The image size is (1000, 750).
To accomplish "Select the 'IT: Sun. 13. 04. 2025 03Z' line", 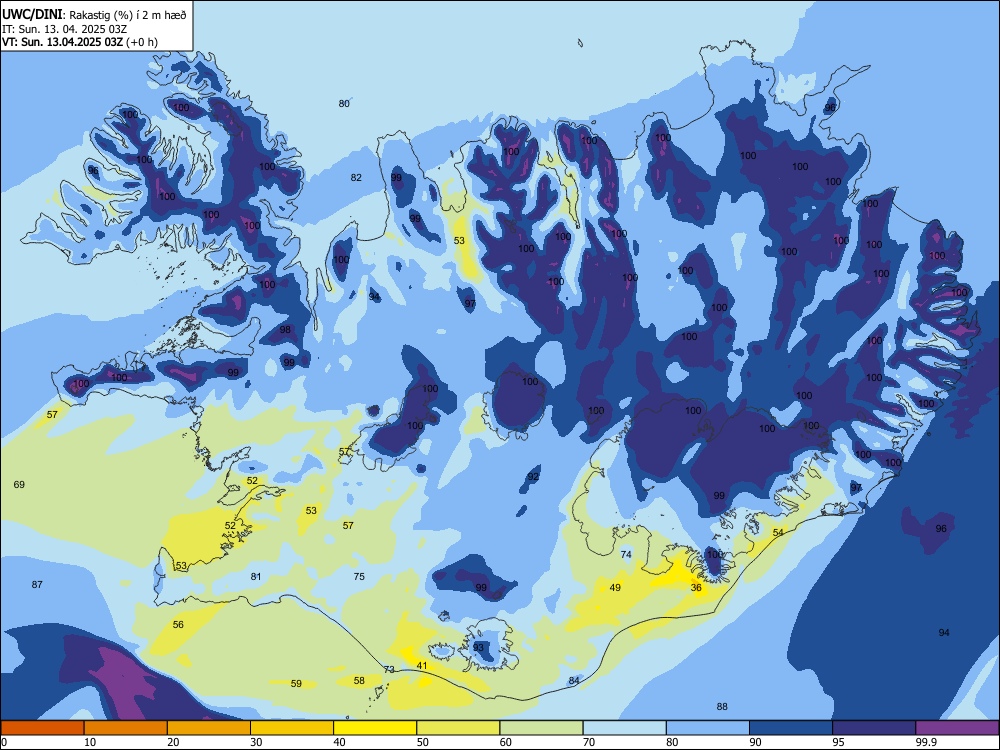I will coord(62,29).
